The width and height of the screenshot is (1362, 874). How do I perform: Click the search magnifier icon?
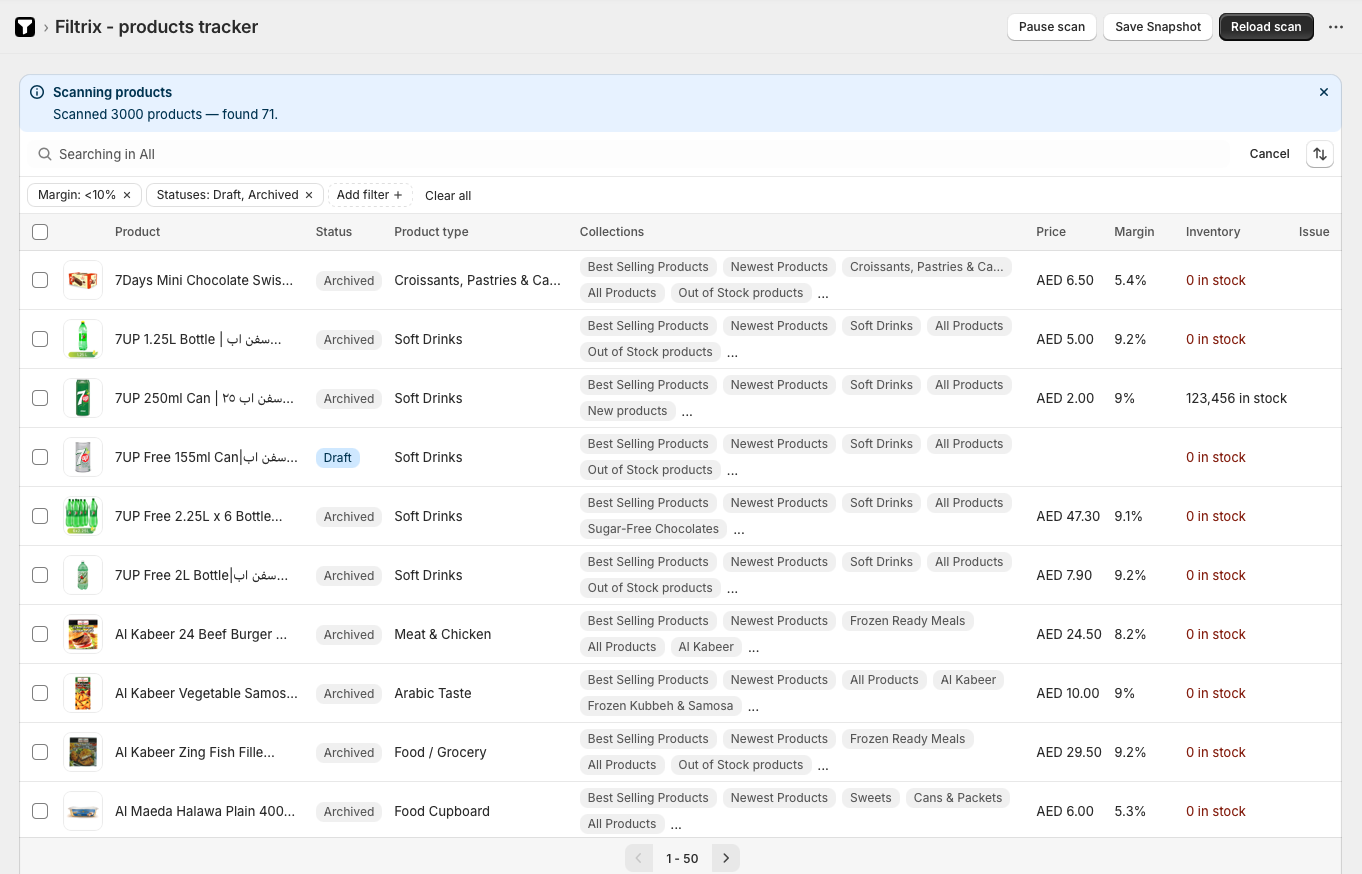point(45,154)
